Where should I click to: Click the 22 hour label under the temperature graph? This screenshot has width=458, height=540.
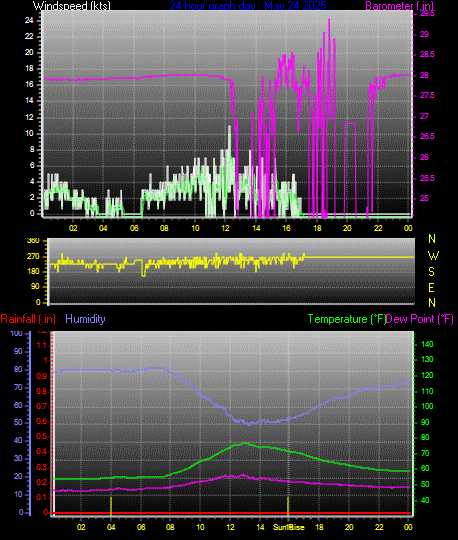coord(379,527)
